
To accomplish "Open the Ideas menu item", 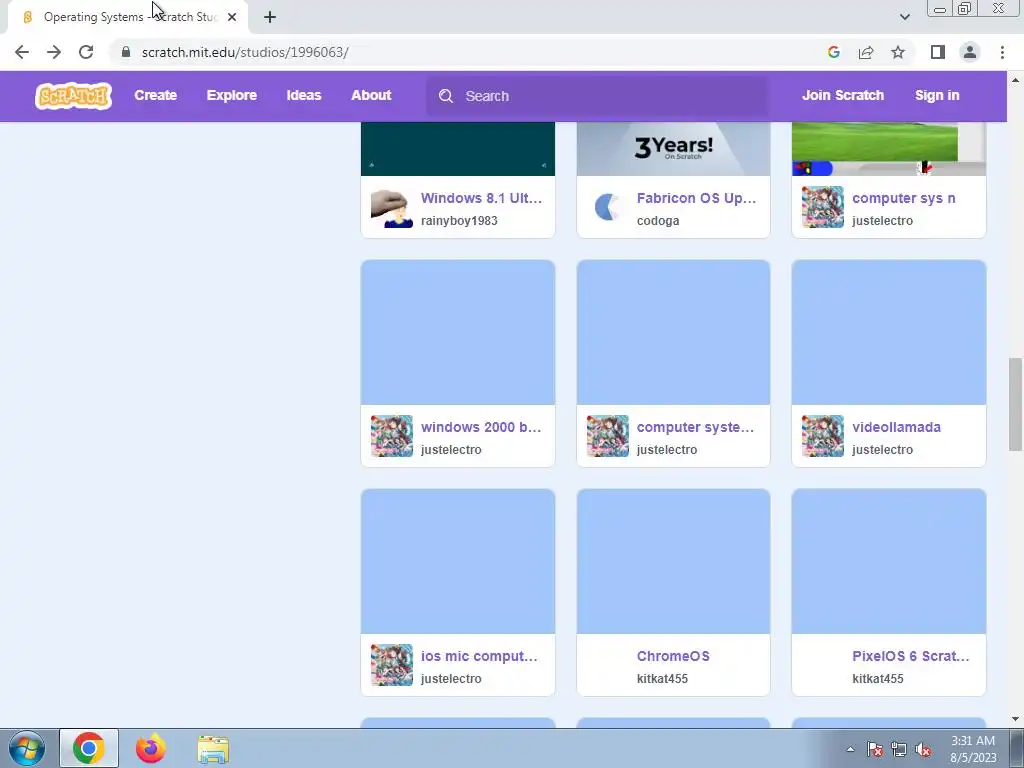I will click(304, 95).
